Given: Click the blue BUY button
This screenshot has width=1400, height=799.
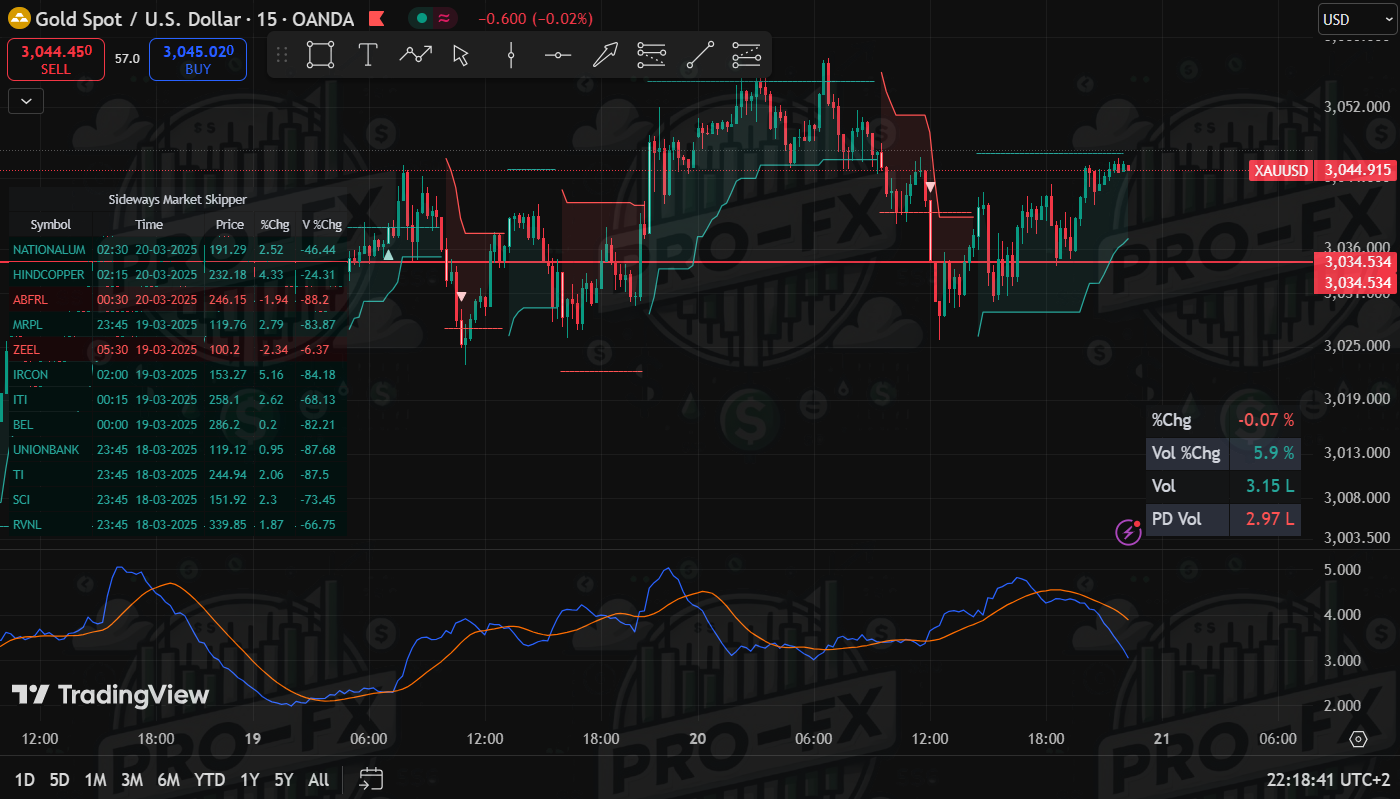Looking at the screenshot, I should 197,60.
